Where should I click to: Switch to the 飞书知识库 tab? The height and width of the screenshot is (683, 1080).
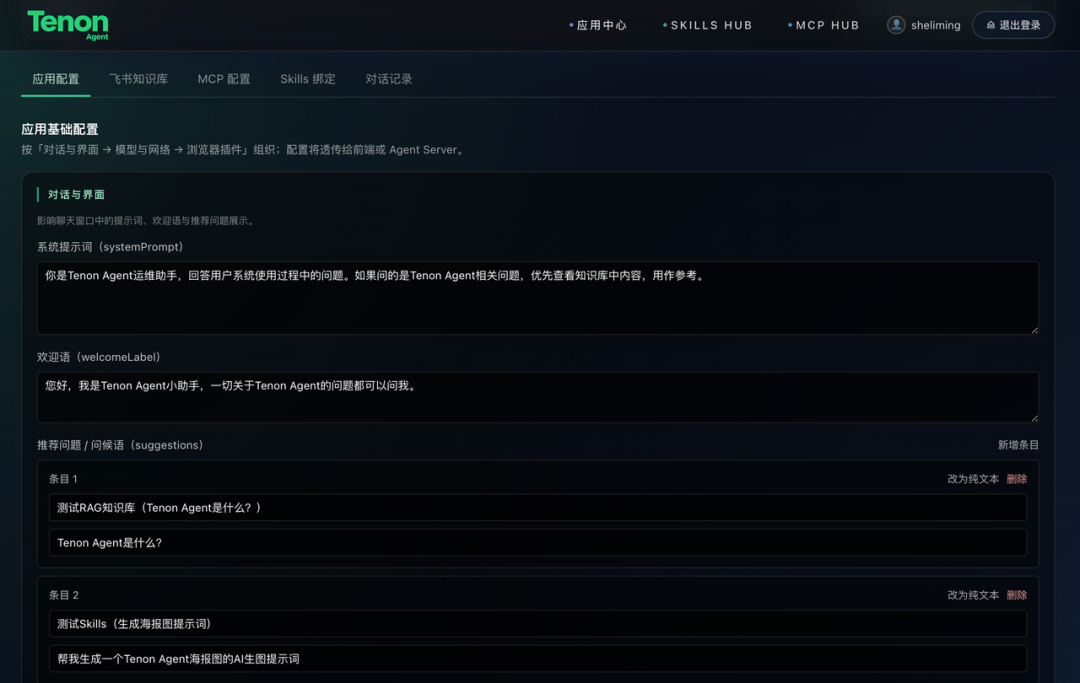point(138,79)
